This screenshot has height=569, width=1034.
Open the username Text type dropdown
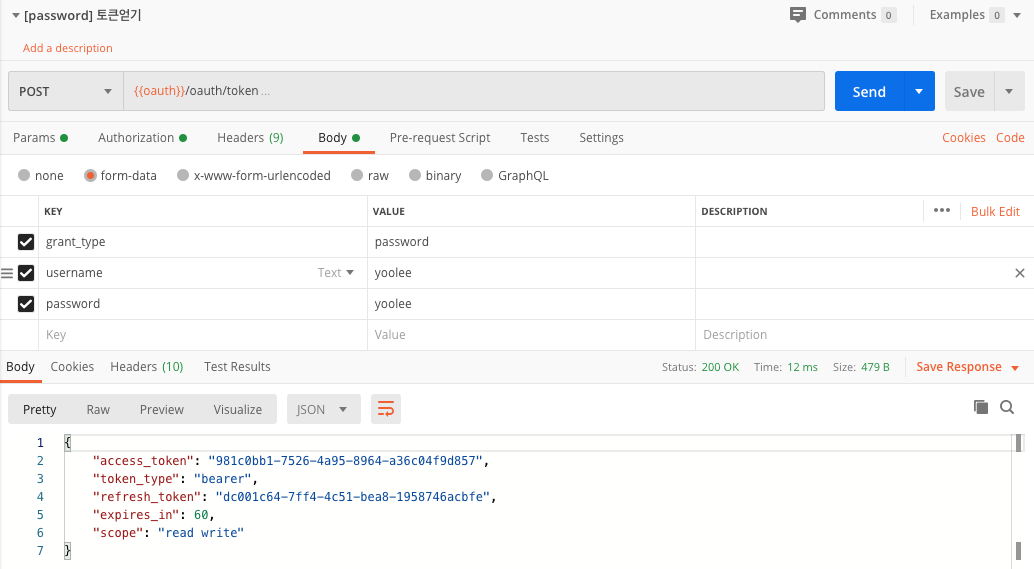click(x=336, y=272)
